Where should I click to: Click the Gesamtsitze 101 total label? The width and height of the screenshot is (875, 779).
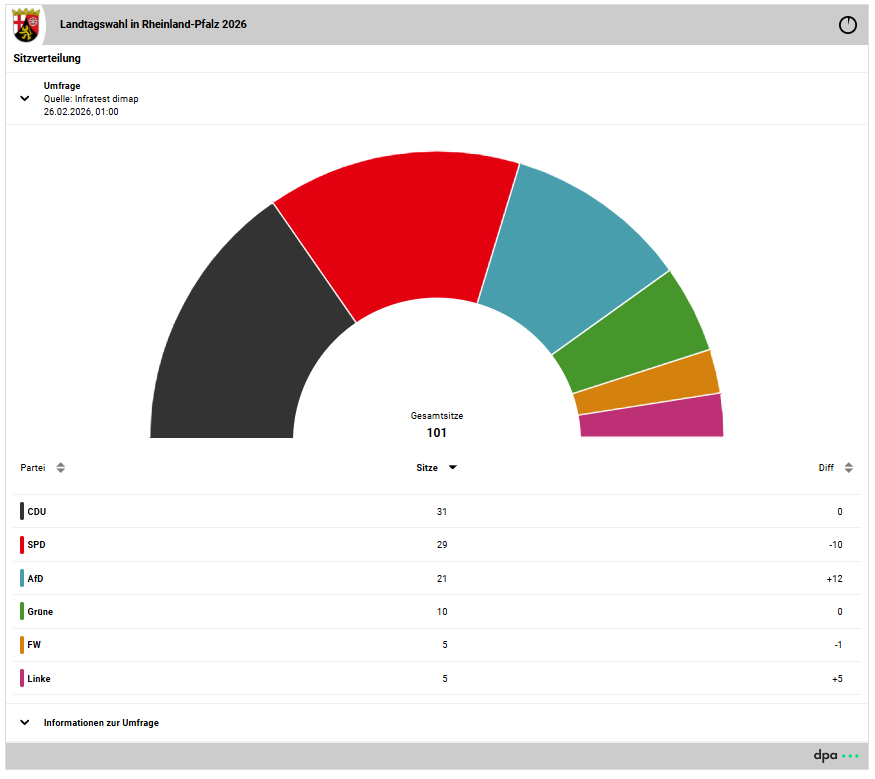pos(437,425)
